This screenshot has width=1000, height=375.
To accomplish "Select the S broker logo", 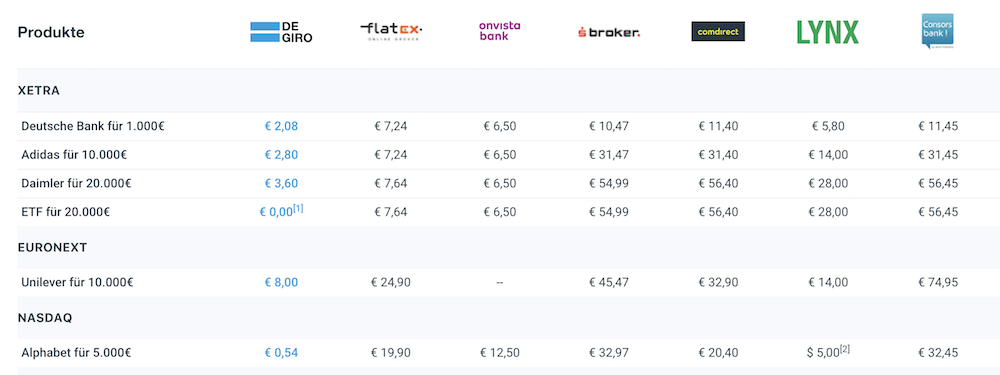I will click(x=608, y=32).
